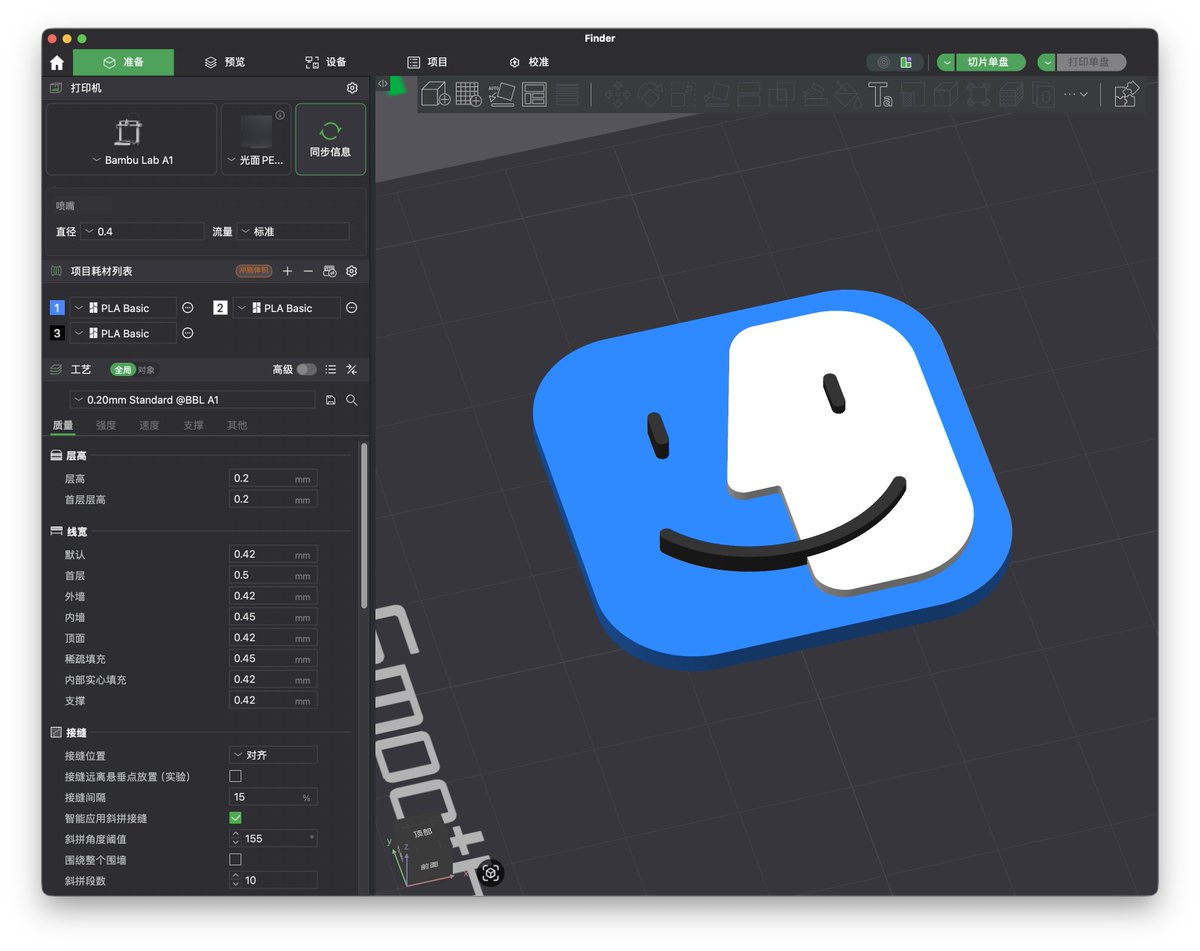Image resolution: width=1200 pixels, height=951 pixels.
Task: Save the process preset with disk icon
Action: click(331, 400)
